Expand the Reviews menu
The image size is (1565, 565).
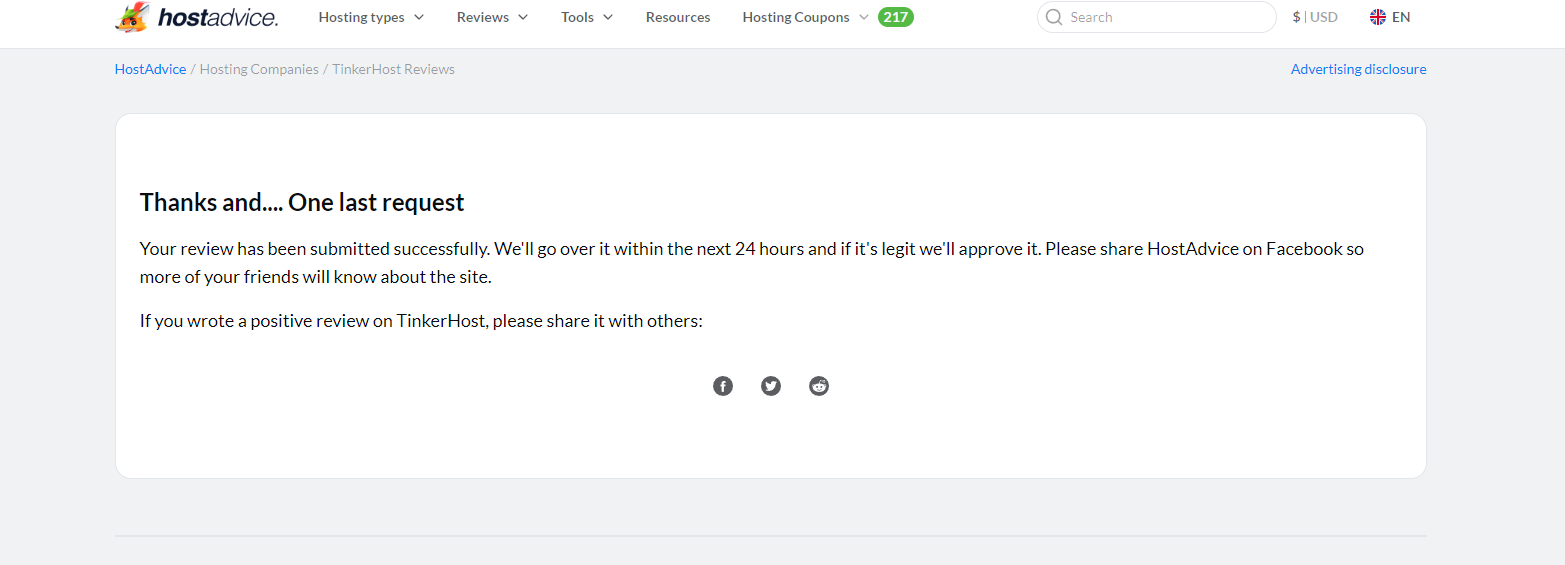coord(492,17)
